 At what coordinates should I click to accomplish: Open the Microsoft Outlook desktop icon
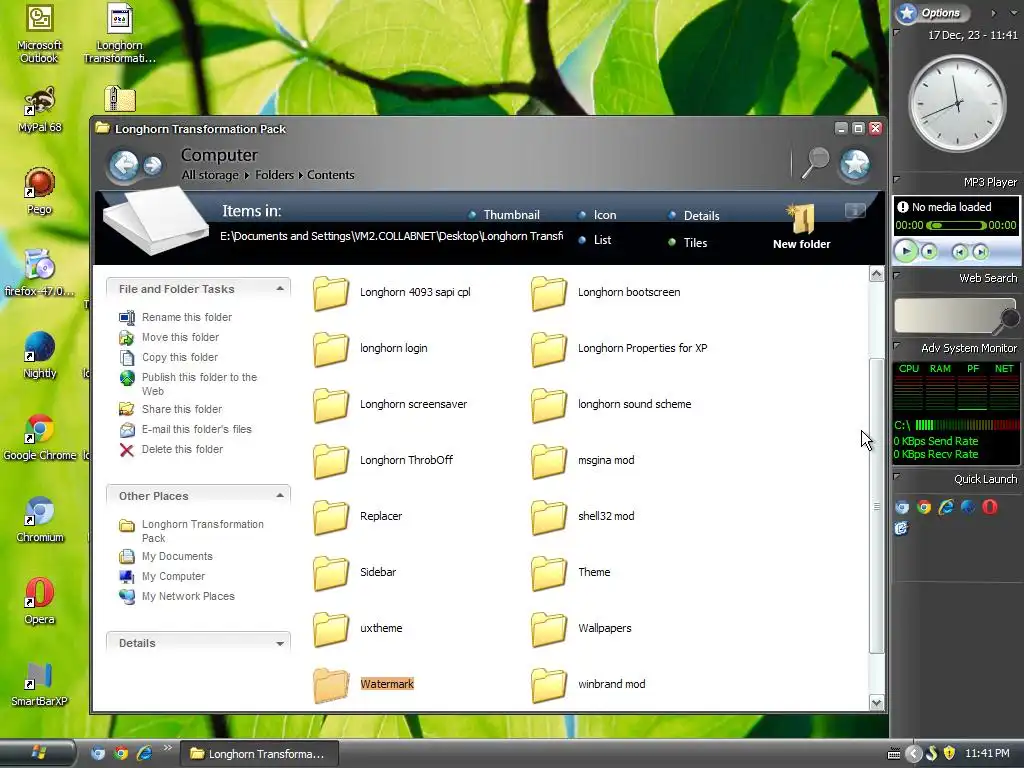pyautogui.click(x=39, y=34)
